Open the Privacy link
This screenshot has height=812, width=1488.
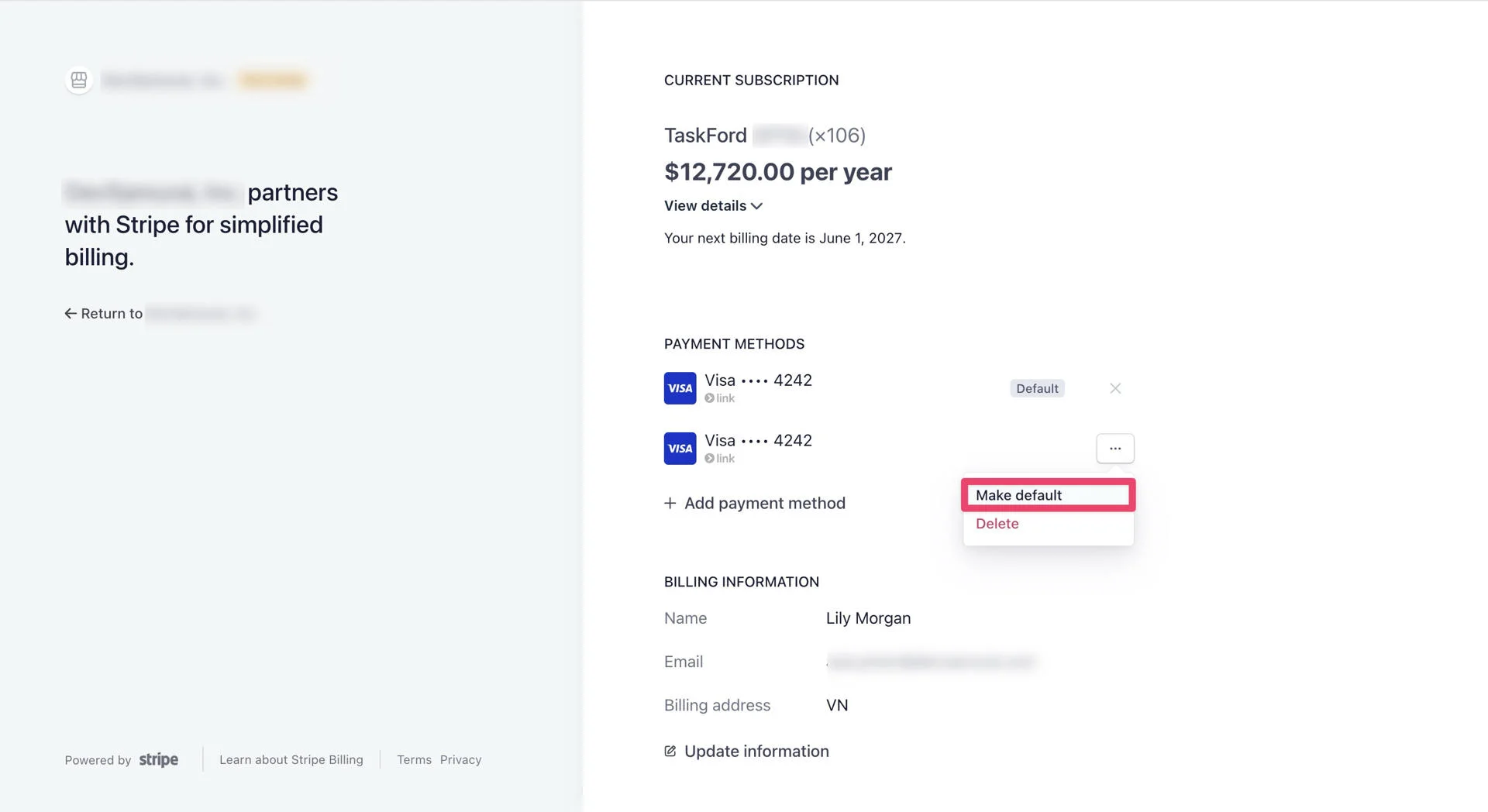[x=460, y=759]
